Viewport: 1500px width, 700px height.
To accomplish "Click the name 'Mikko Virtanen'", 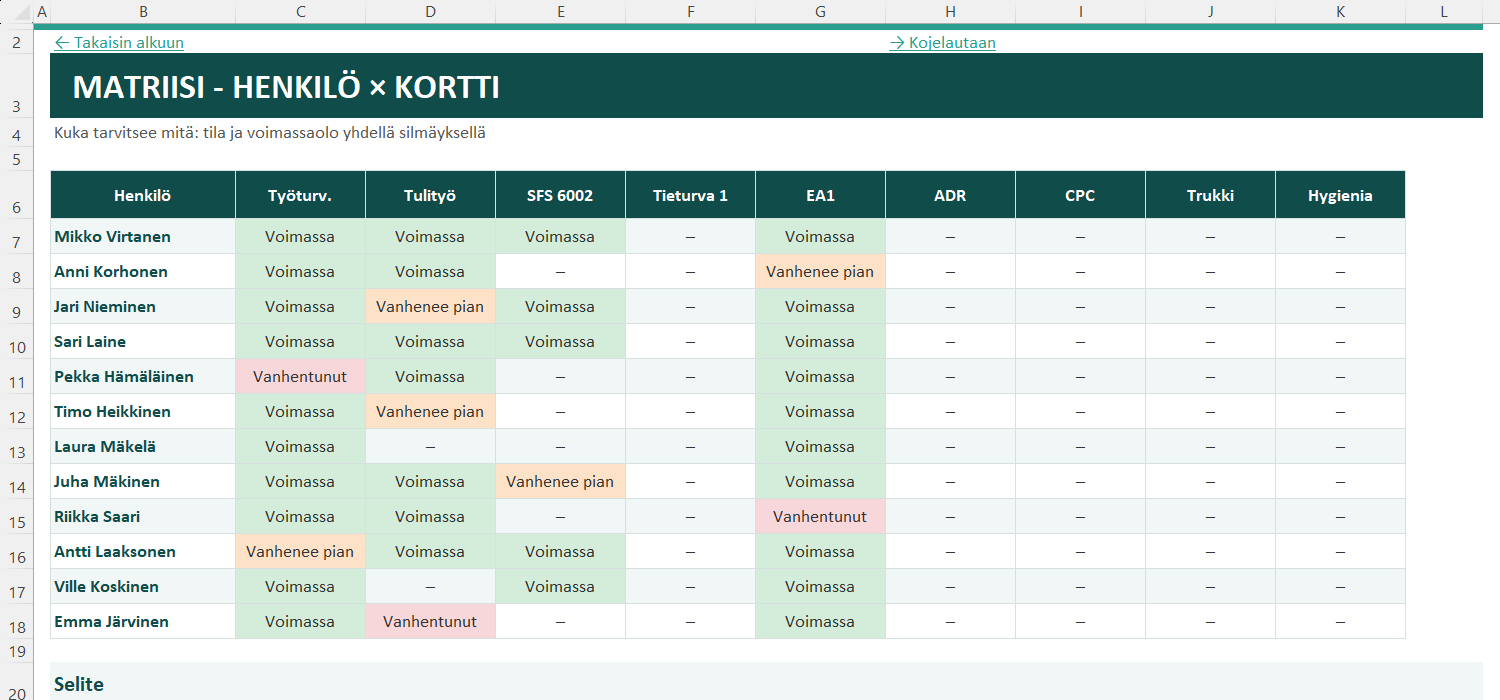I will [x=112, y=237].
